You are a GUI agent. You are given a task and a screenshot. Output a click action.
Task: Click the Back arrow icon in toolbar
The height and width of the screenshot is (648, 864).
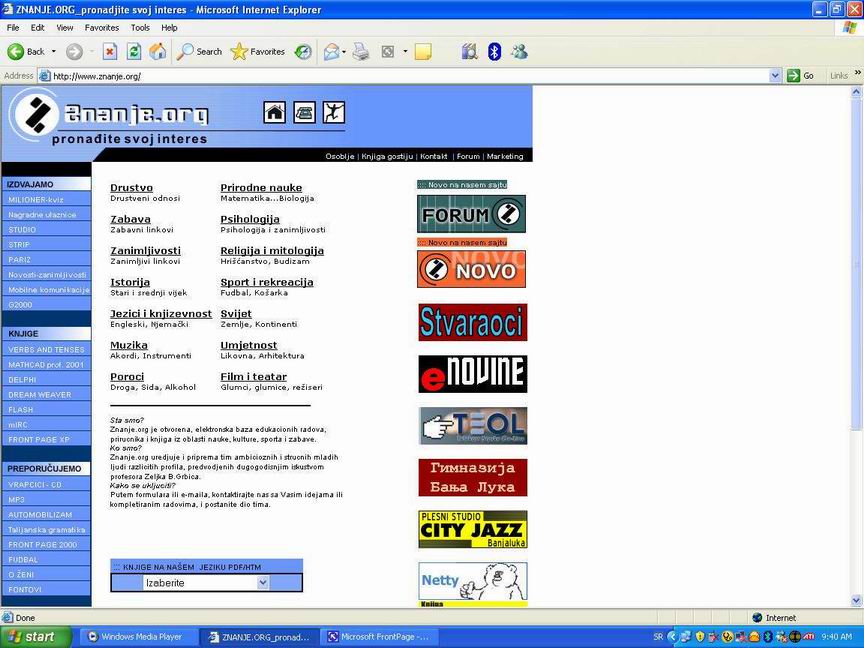point(15,52)
